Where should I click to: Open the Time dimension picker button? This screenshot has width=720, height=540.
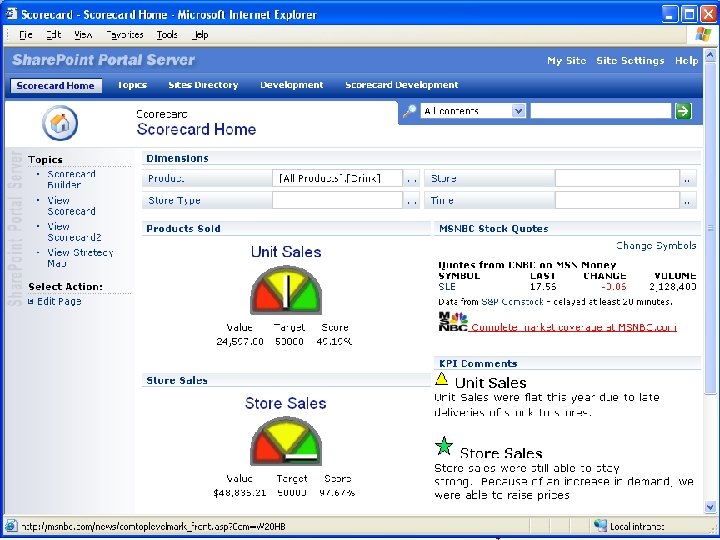tap(687, 200)
